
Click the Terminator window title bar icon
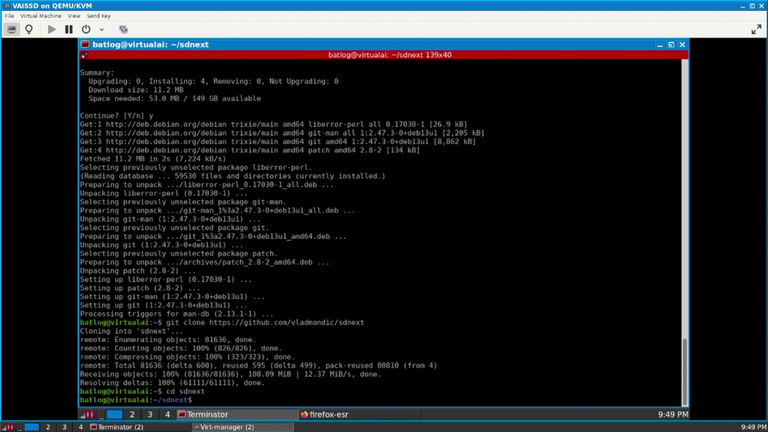(x=85, y=44)
